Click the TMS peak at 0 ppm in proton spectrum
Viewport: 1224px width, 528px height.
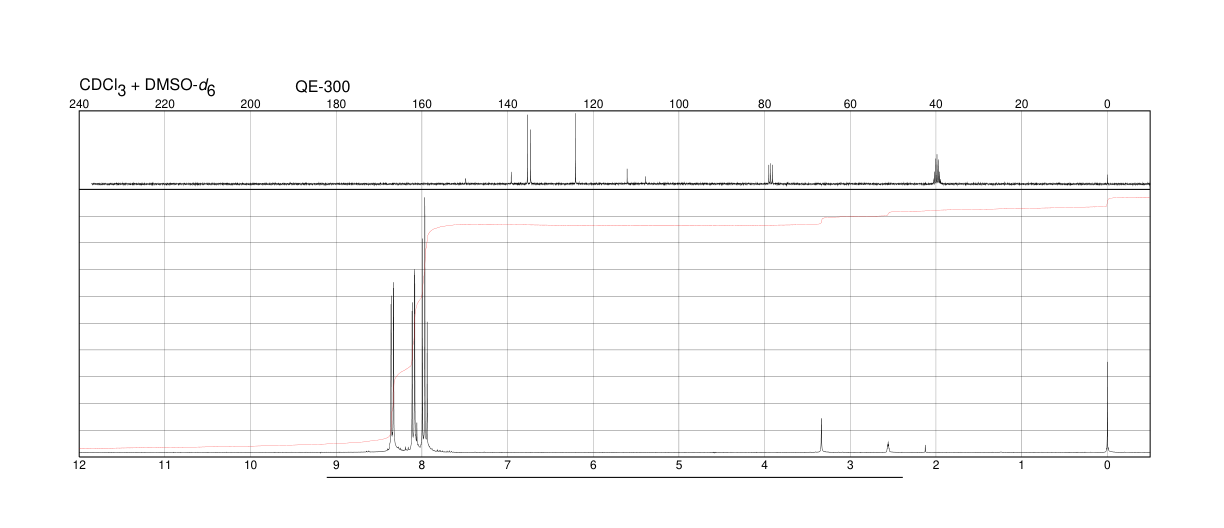[x=1107, y=406]
